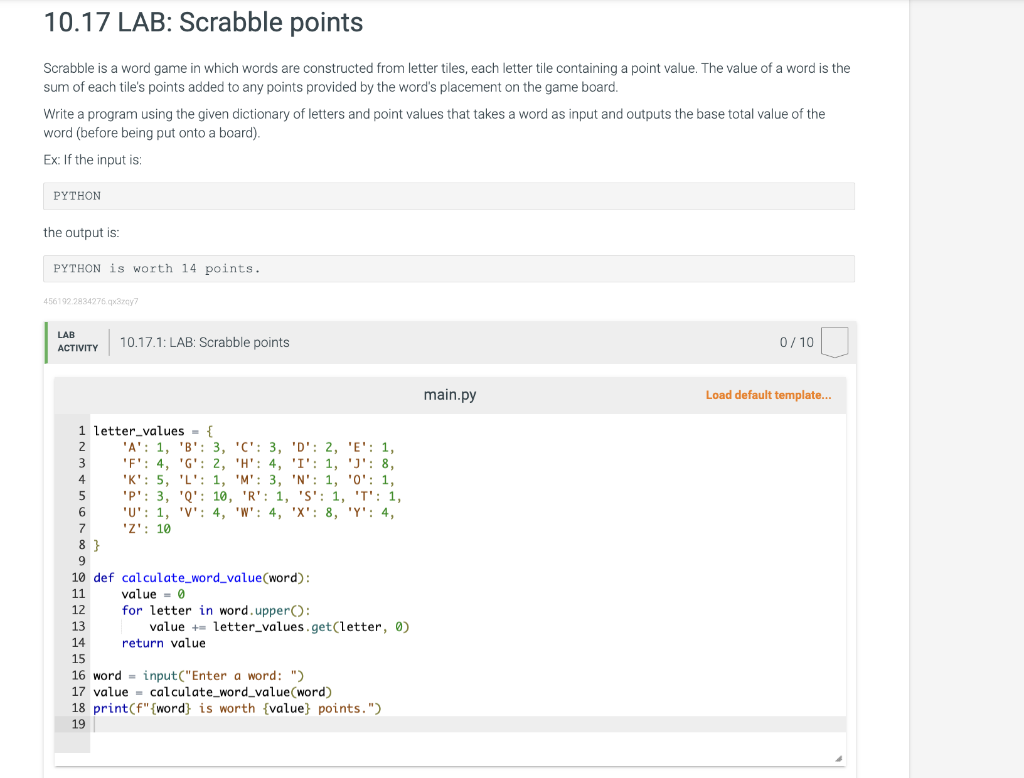This screenshot has height=778, width=1024.
Task: Click the editor resize handle at bottom right
Action: pos(839,757)
